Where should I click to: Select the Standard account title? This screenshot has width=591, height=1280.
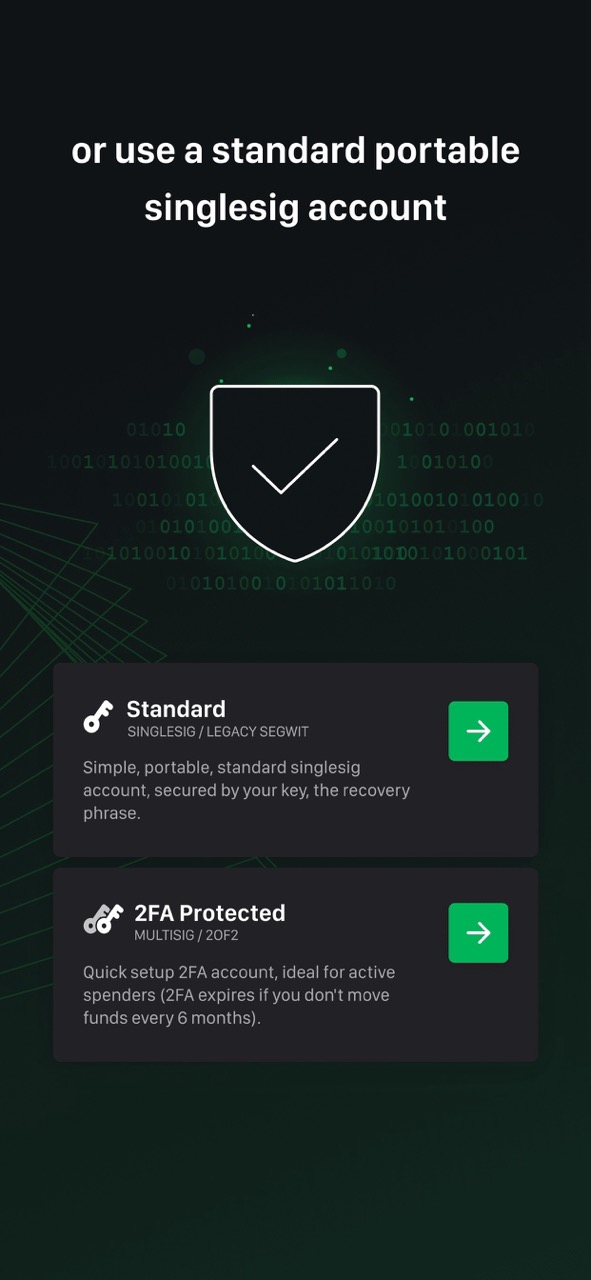[176, 709]
